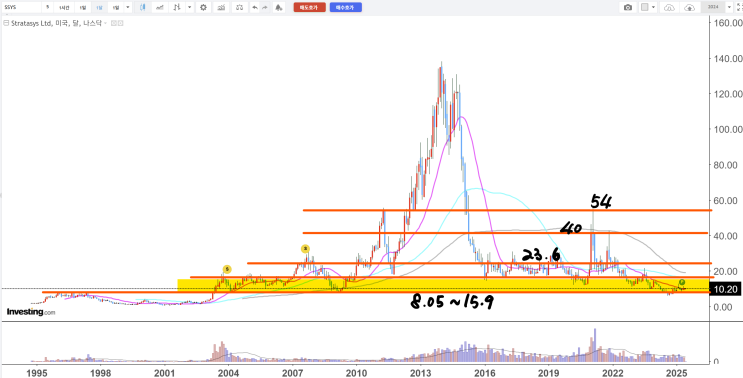The image size is (743, 378).
Task: Save the chart with the cloud upload icon
Action: 689,7
